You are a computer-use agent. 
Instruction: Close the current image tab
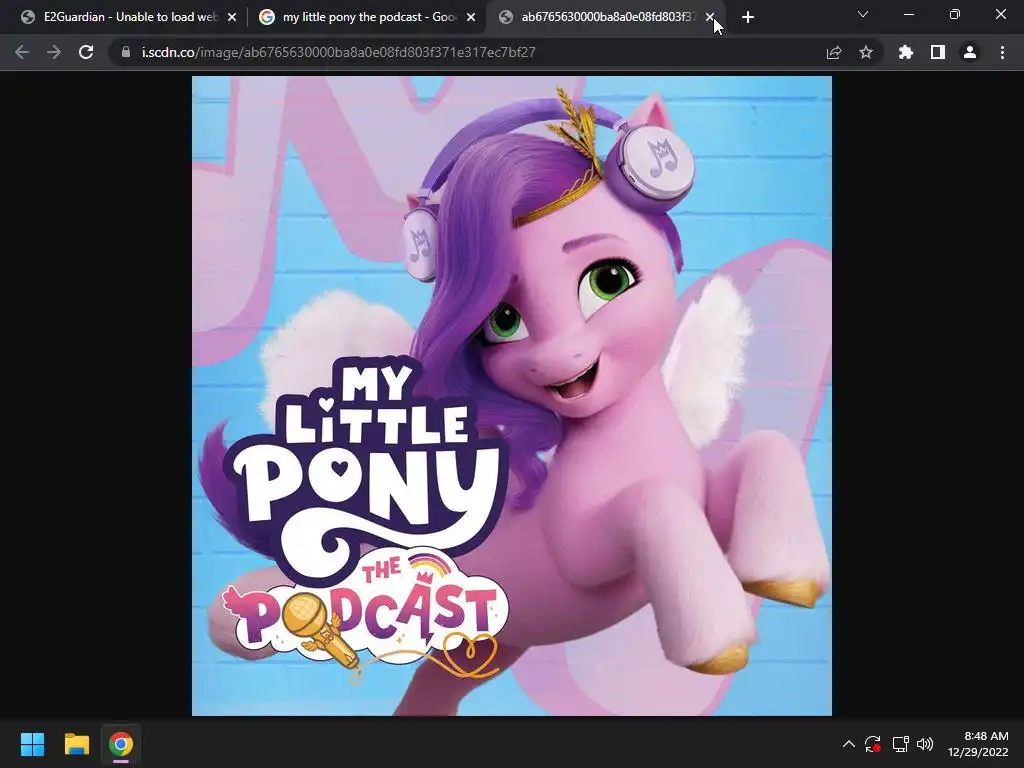coord(710,18)
